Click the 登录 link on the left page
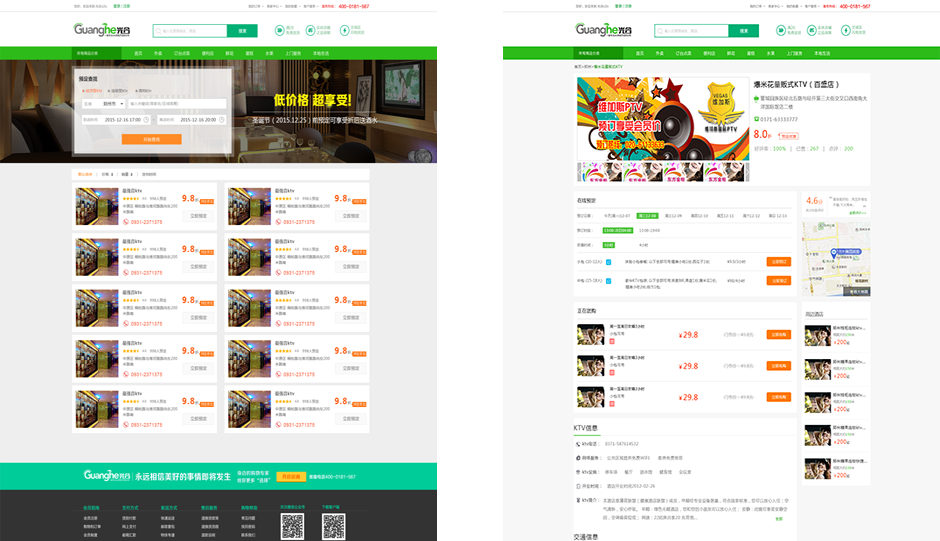This screenshot has height=541, width=940. (116, 6)
